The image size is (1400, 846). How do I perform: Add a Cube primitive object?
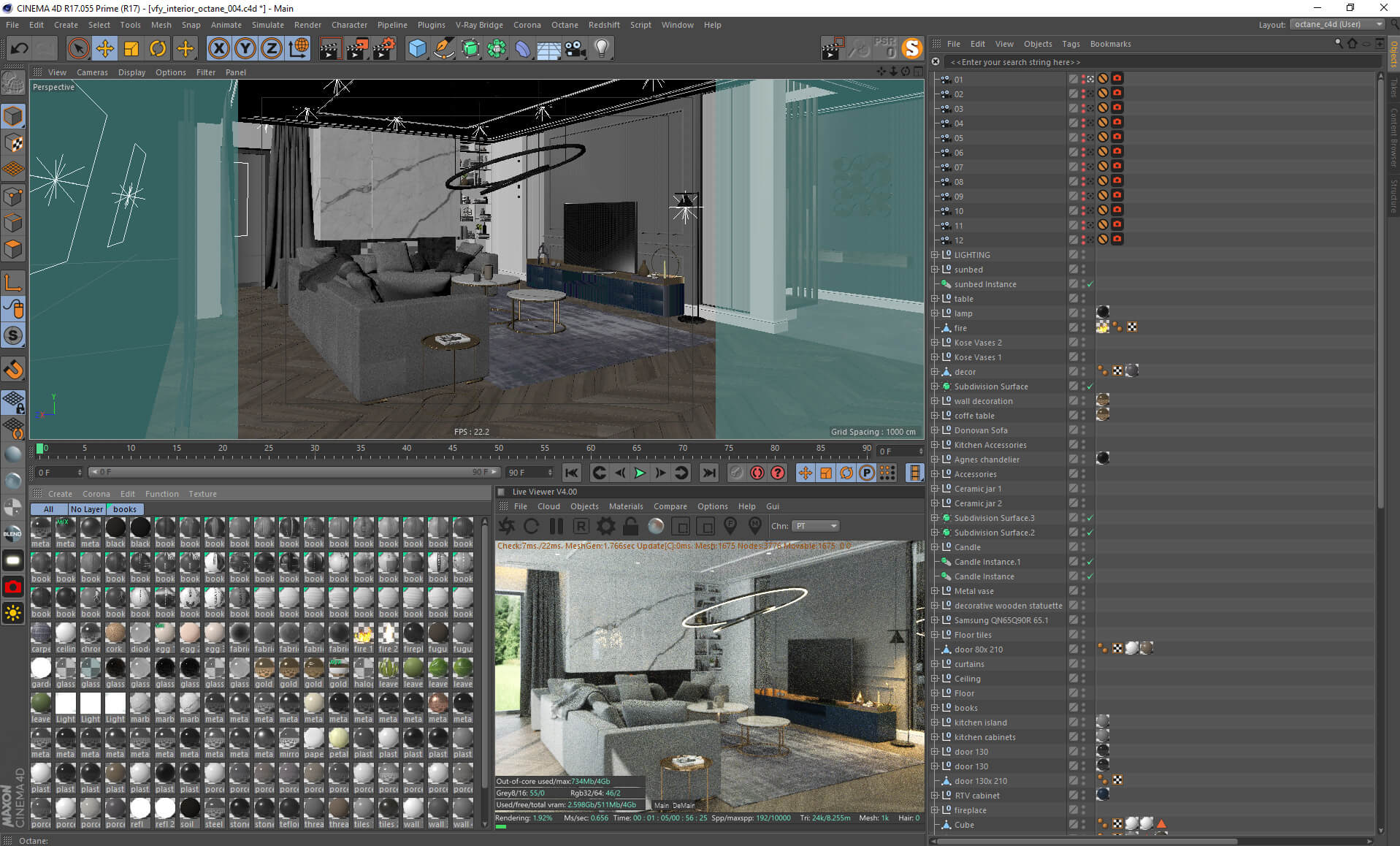(417, 49)
